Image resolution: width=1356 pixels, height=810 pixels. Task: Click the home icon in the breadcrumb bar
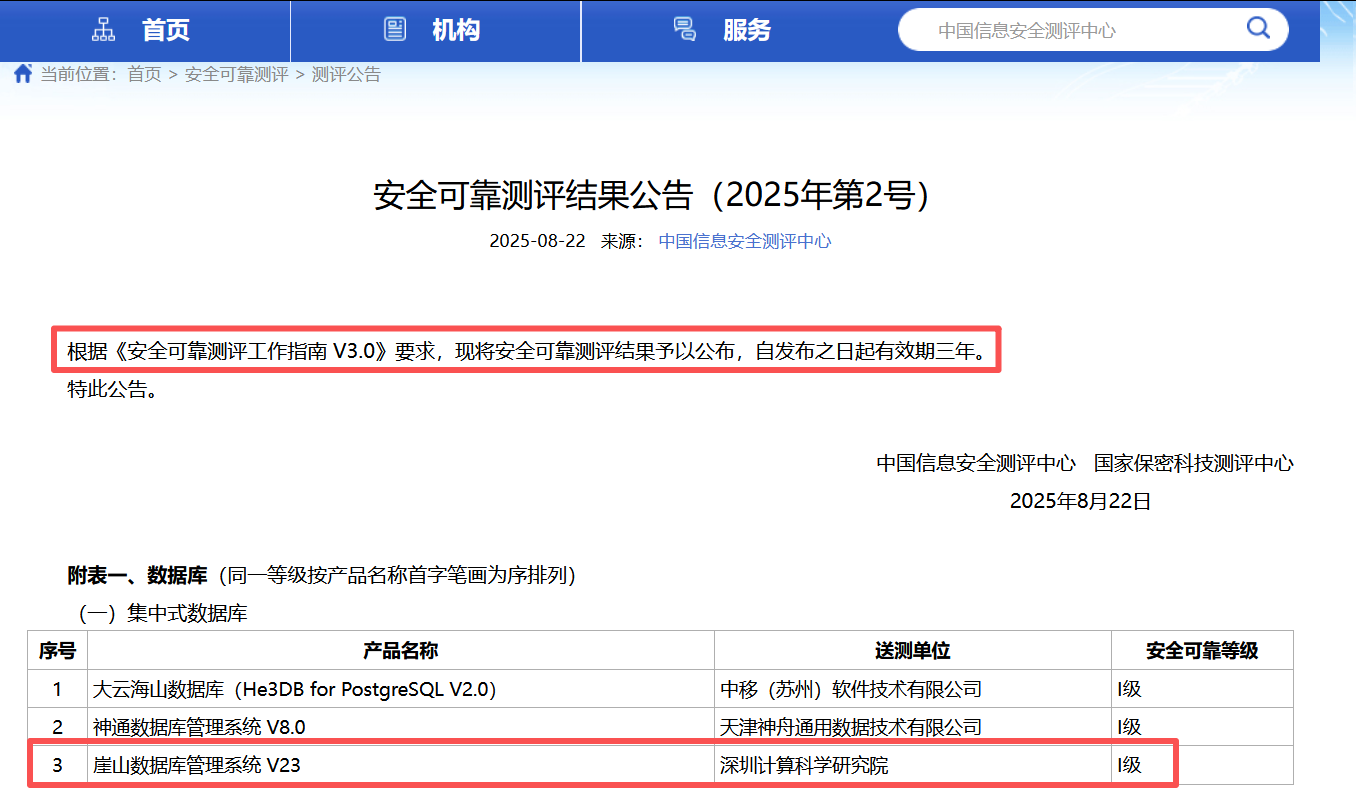[22, 72]
